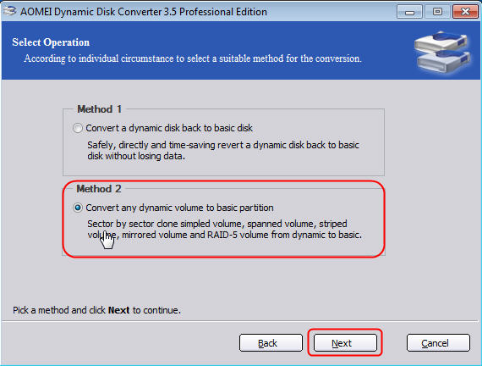Click the "Pick a method" instruction text
483x366 pixels.
tap(97, 310)
